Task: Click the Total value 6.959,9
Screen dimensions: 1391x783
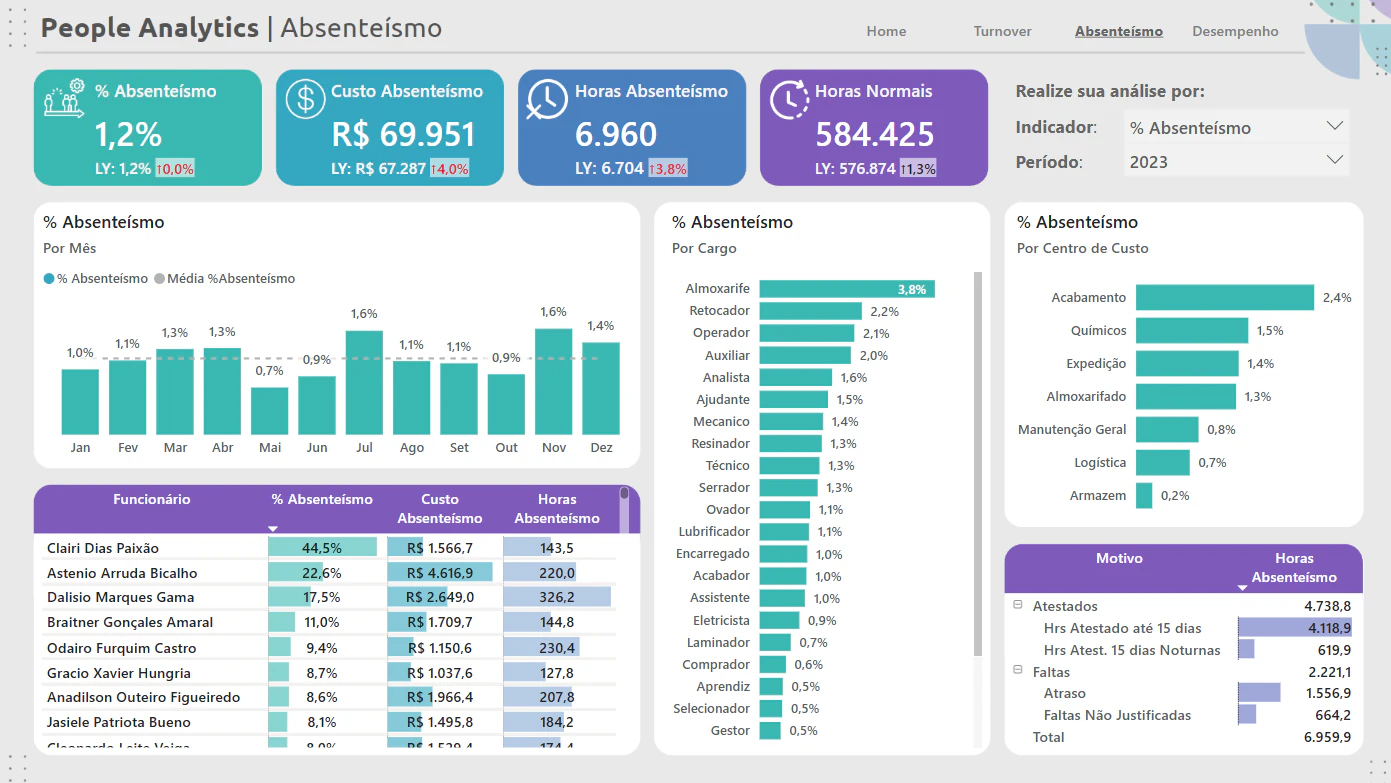Action: [x=1328, y=737]
